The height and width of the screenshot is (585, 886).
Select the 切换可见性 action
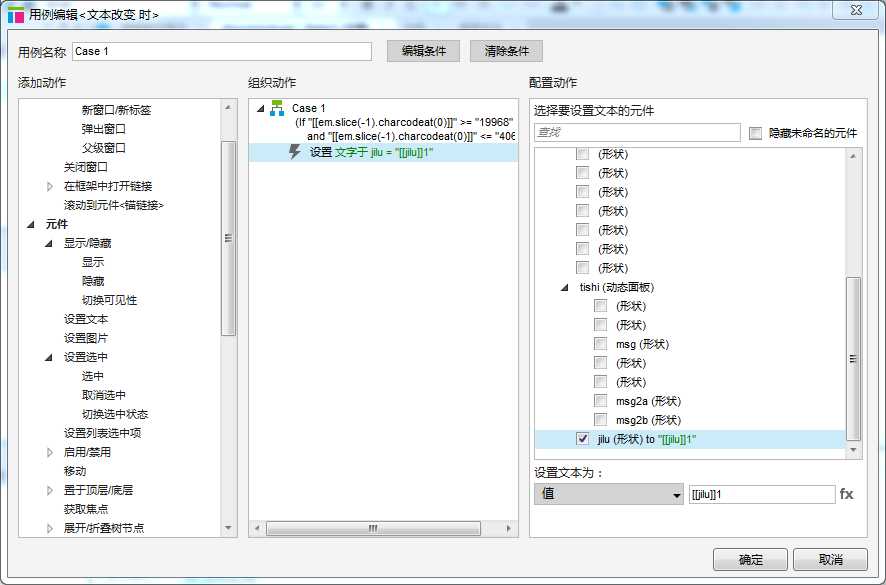(x=109, y=300)
